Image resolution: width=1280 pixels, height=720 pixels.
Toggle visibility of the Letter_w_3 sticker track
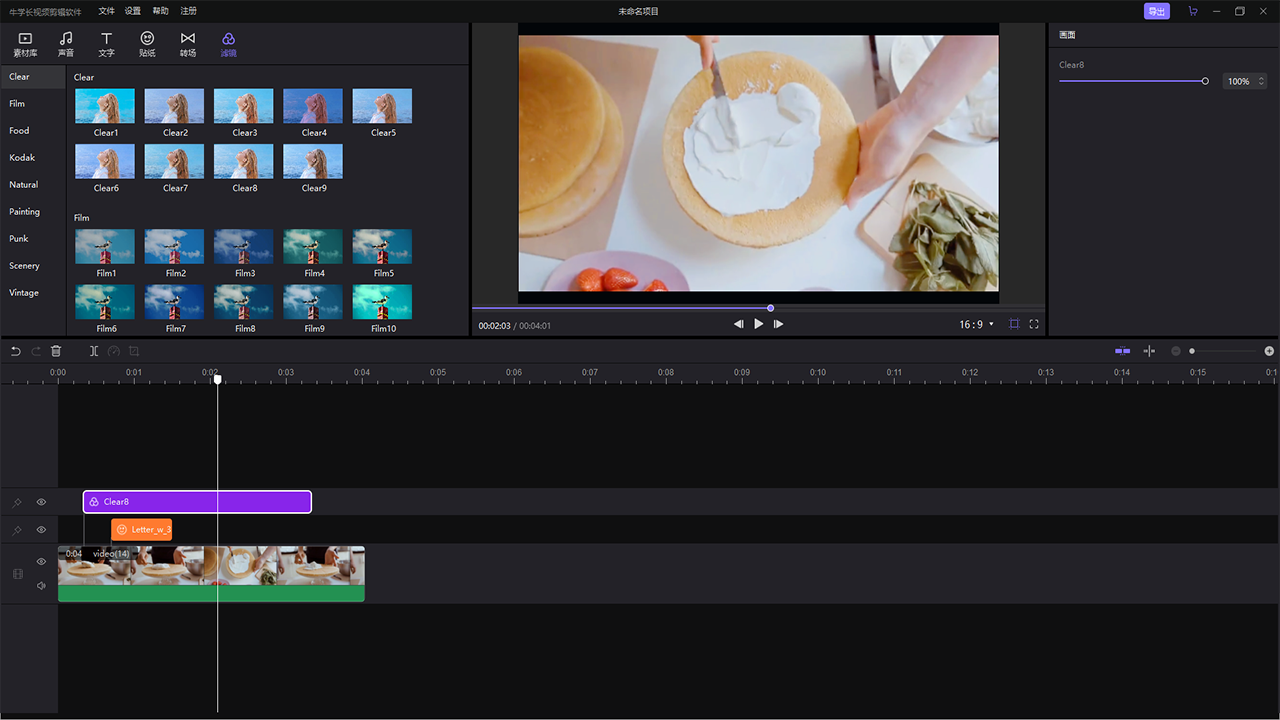click(x=41, y=530)
